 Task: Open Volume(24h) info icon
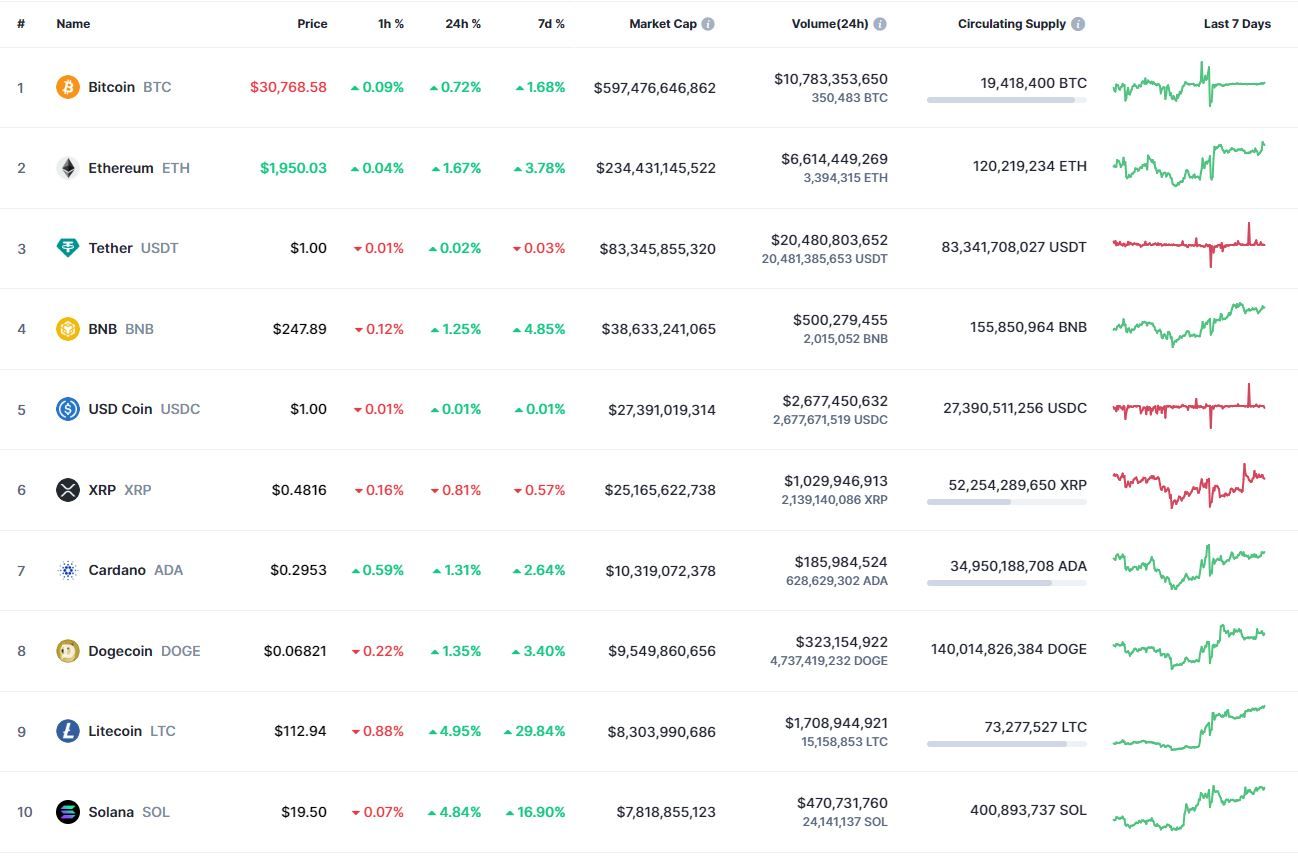(880, 24)
